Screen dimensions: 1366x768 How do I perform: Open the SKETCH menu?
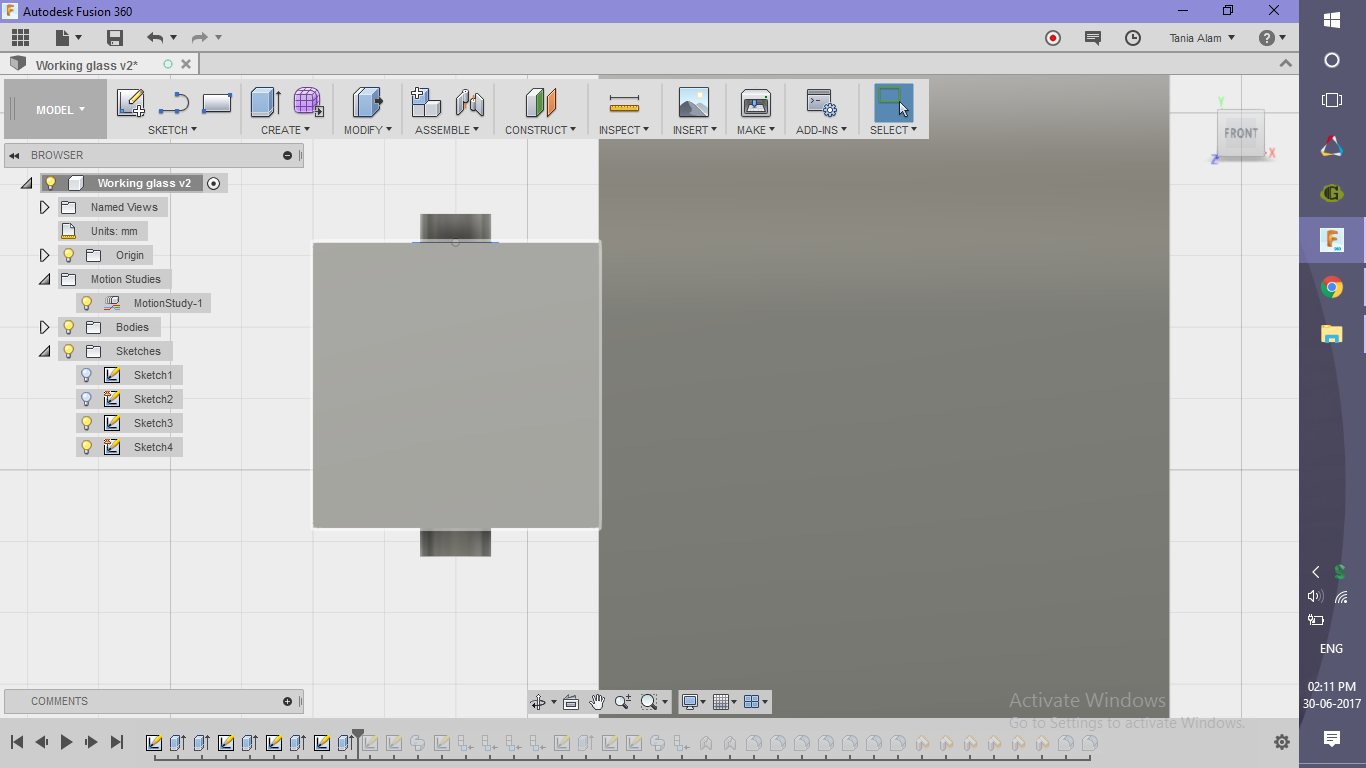[x=172, y=130]
